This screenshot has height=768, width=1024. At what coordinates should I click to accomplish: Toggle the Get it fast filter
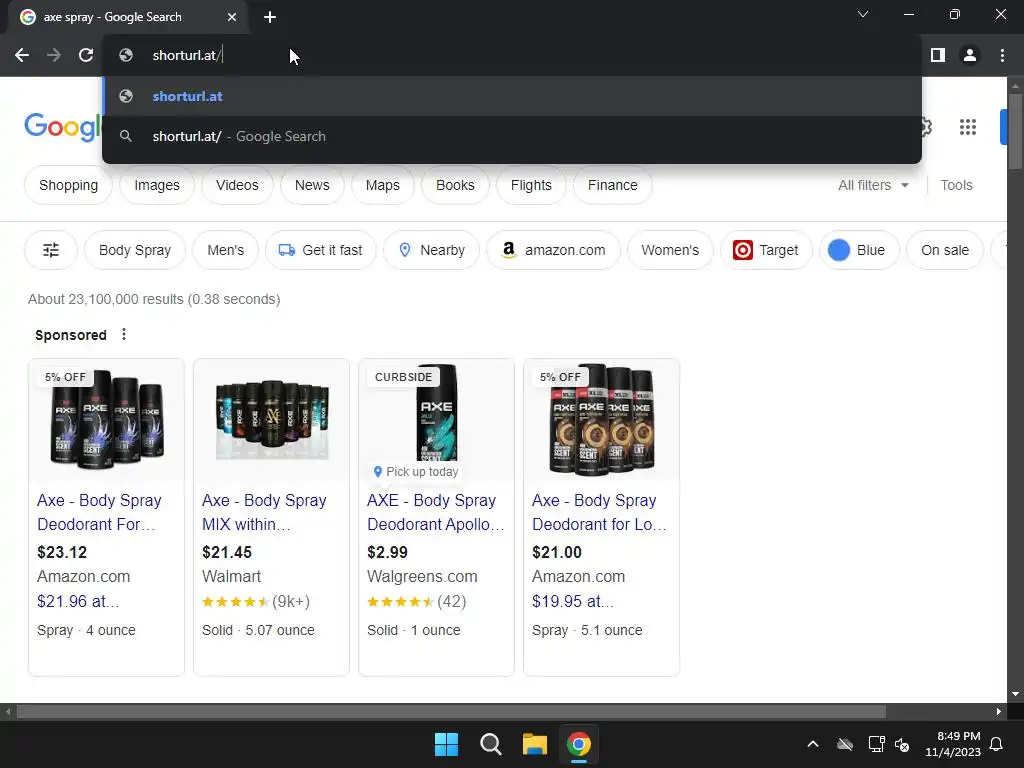pos(321,249)
